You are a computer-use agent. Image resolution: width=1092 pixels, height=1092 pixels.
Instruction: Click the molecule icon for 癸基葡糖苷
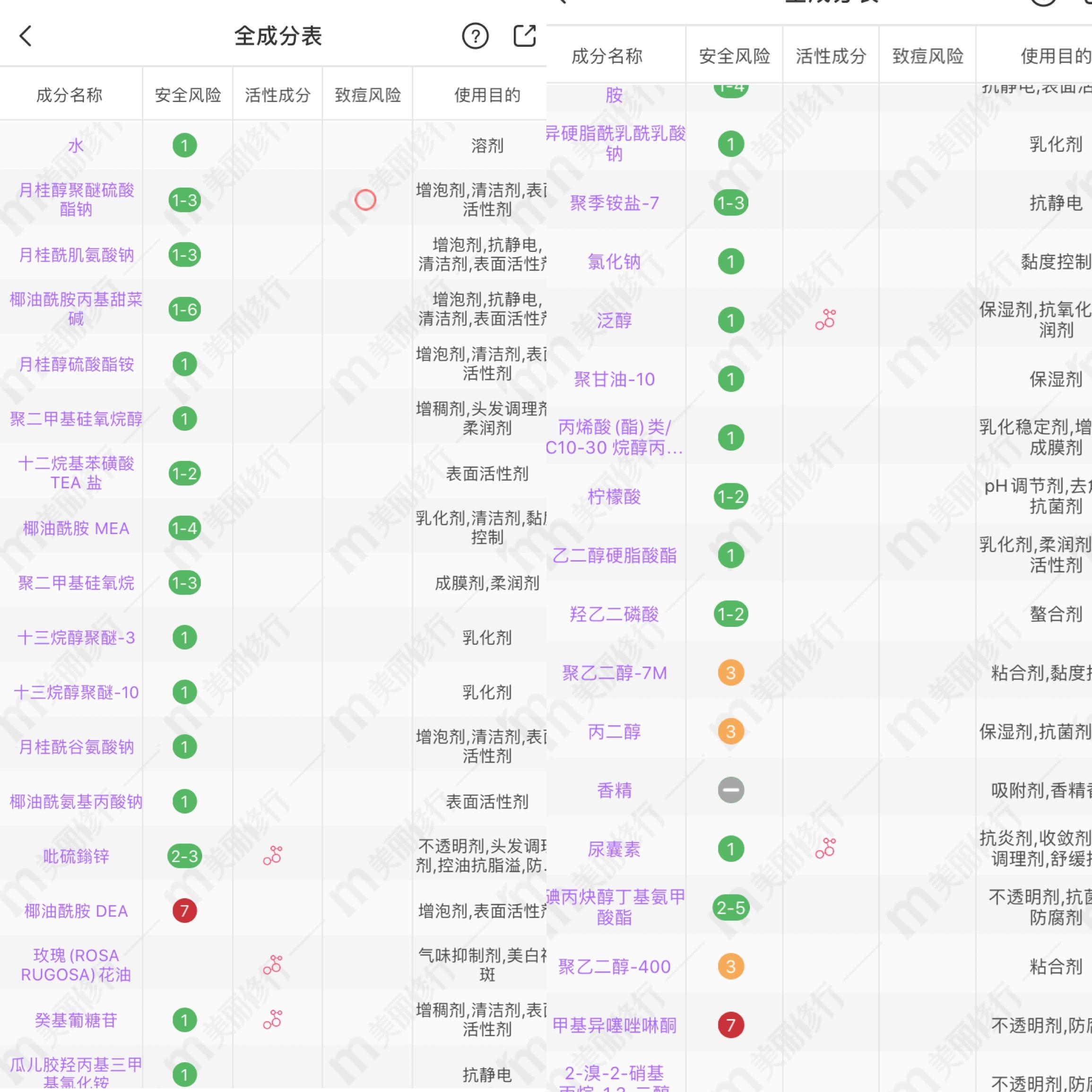point(272,1021)
